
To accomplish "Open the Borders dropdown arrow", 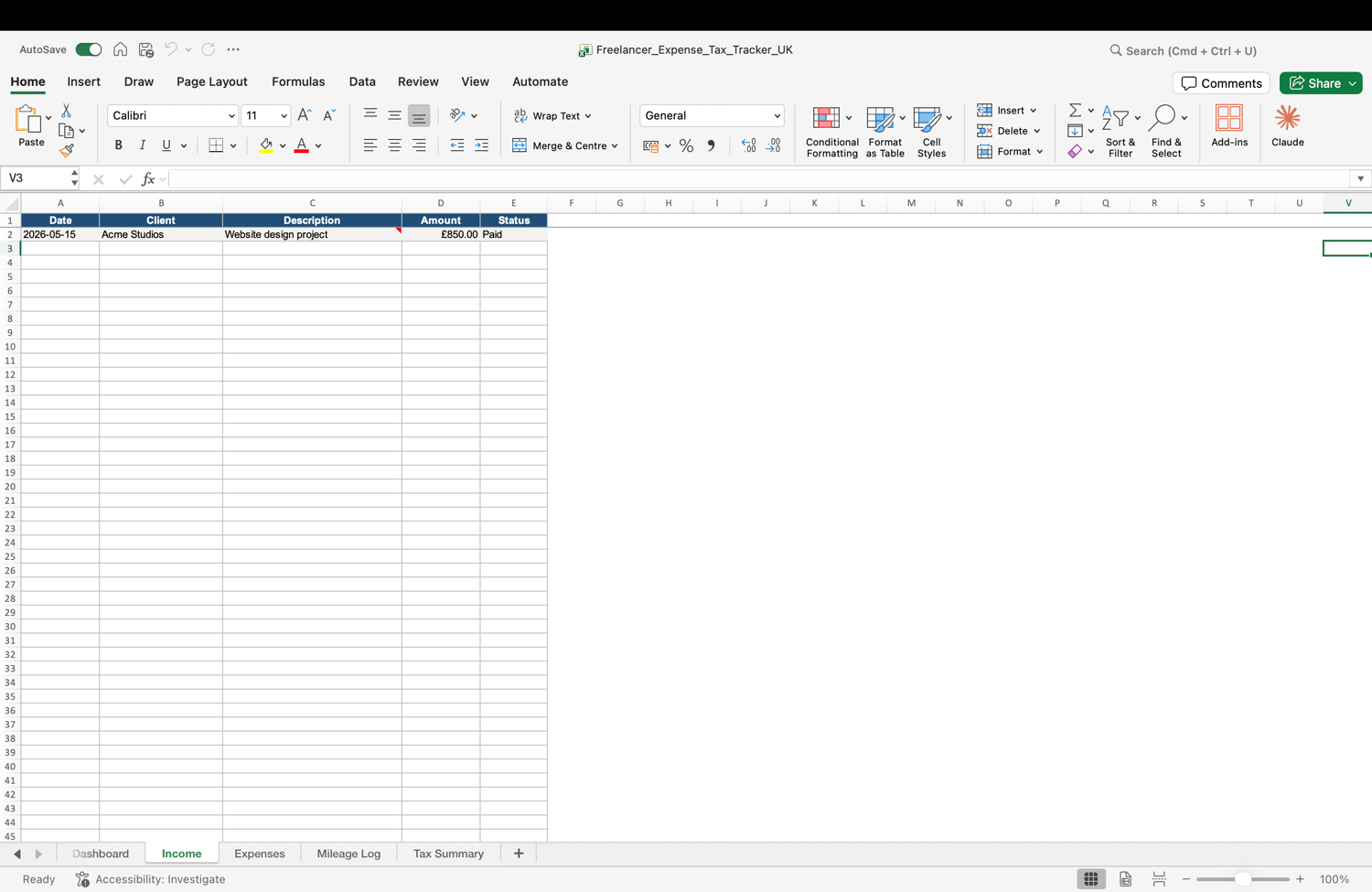I will (233, 145).
